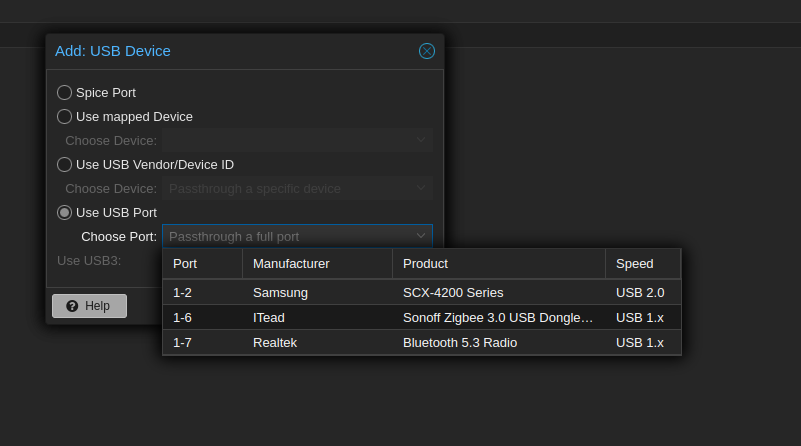Sort by the Product column header
The height and width of the screenshot is (446, 801).
498,264
